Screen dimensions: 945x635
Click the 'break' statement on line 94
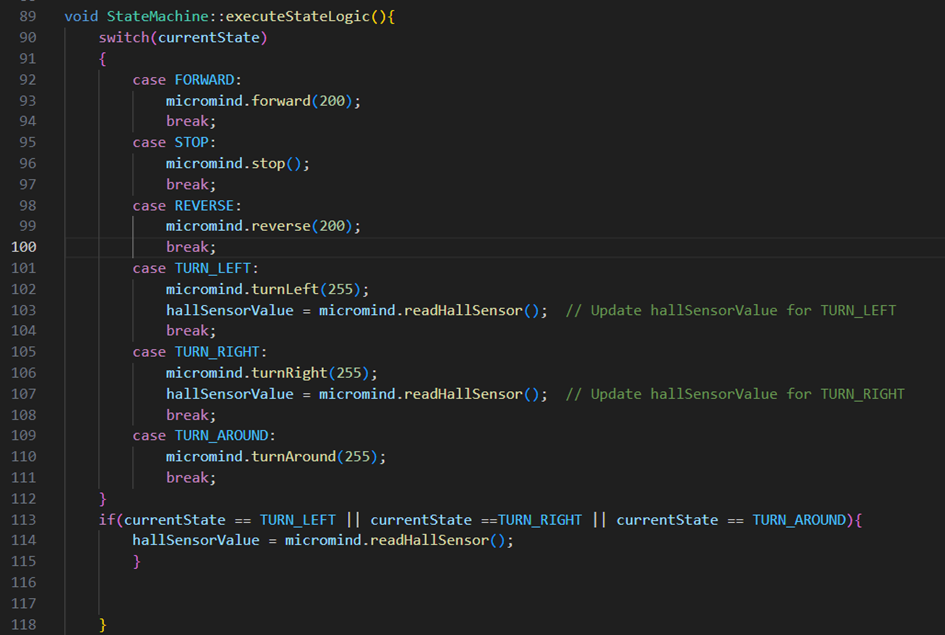[187, 121]
